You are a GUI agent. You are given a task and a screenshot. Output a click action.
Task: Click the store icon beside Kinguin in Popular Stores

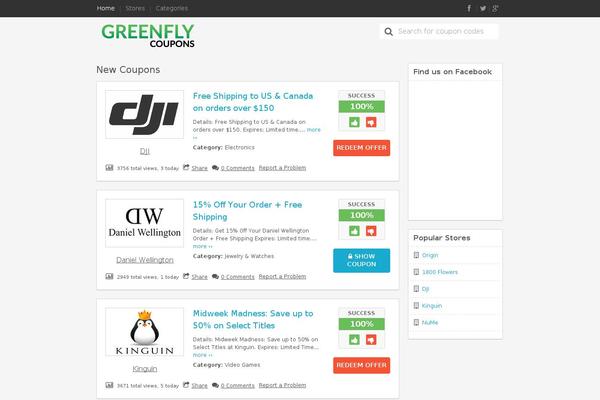tap(416, 305)
